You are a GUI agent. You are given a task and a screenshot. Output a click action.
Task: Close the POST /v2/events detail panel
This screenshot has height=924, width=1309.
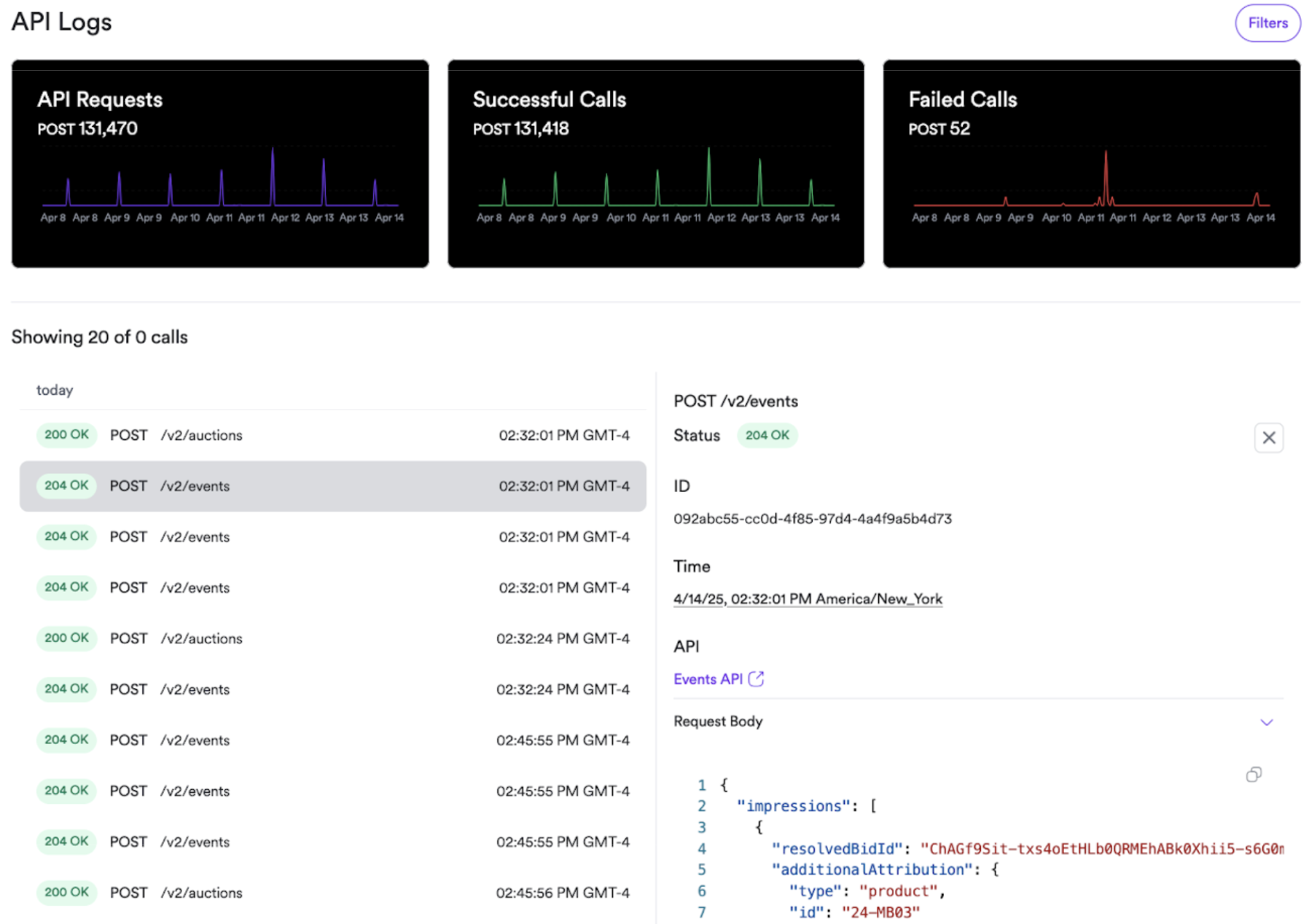(x=1269, y=437)
